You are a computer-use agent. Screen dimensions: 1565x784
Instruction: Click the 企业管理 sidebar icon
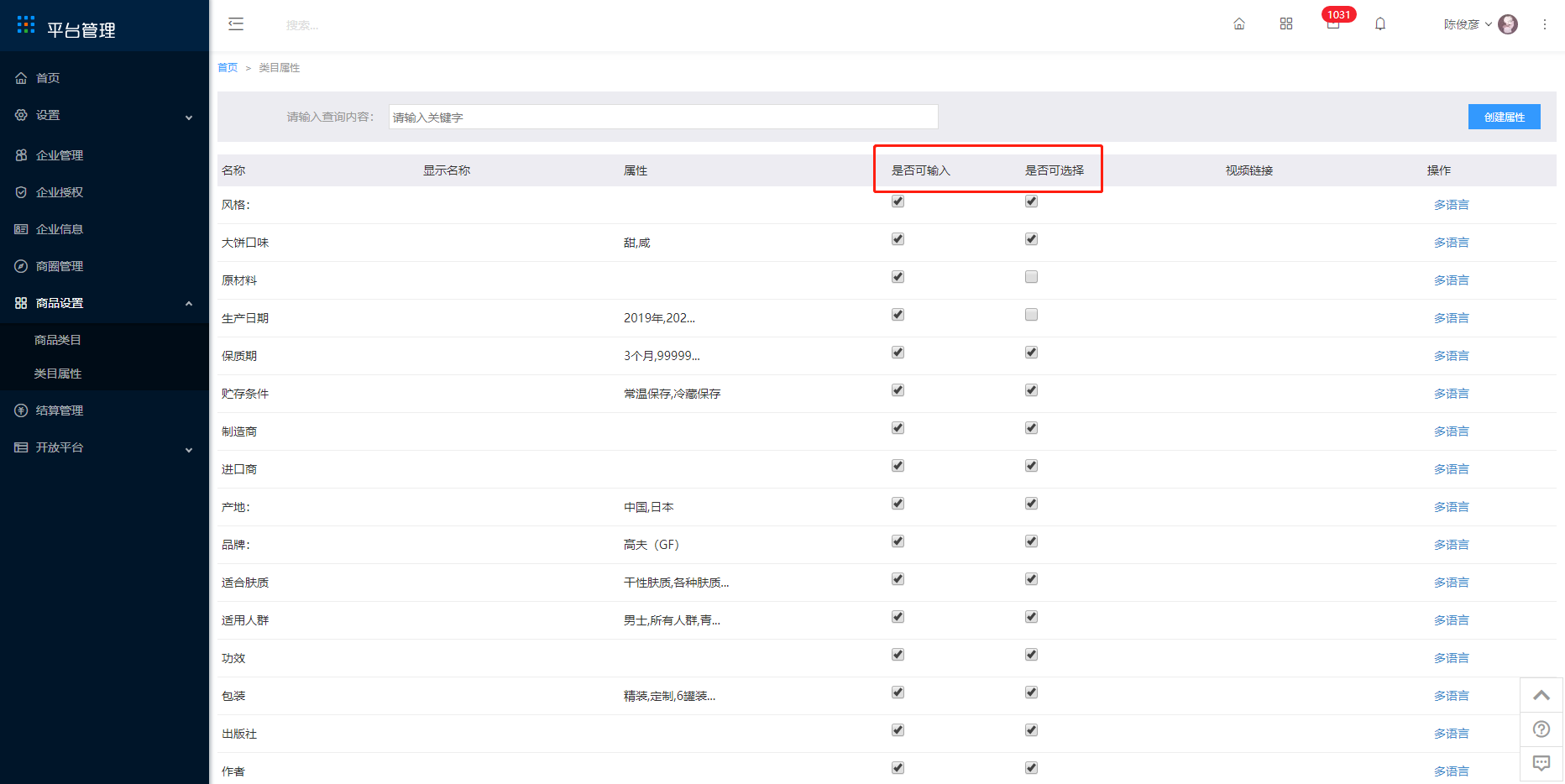pos(21,155)
